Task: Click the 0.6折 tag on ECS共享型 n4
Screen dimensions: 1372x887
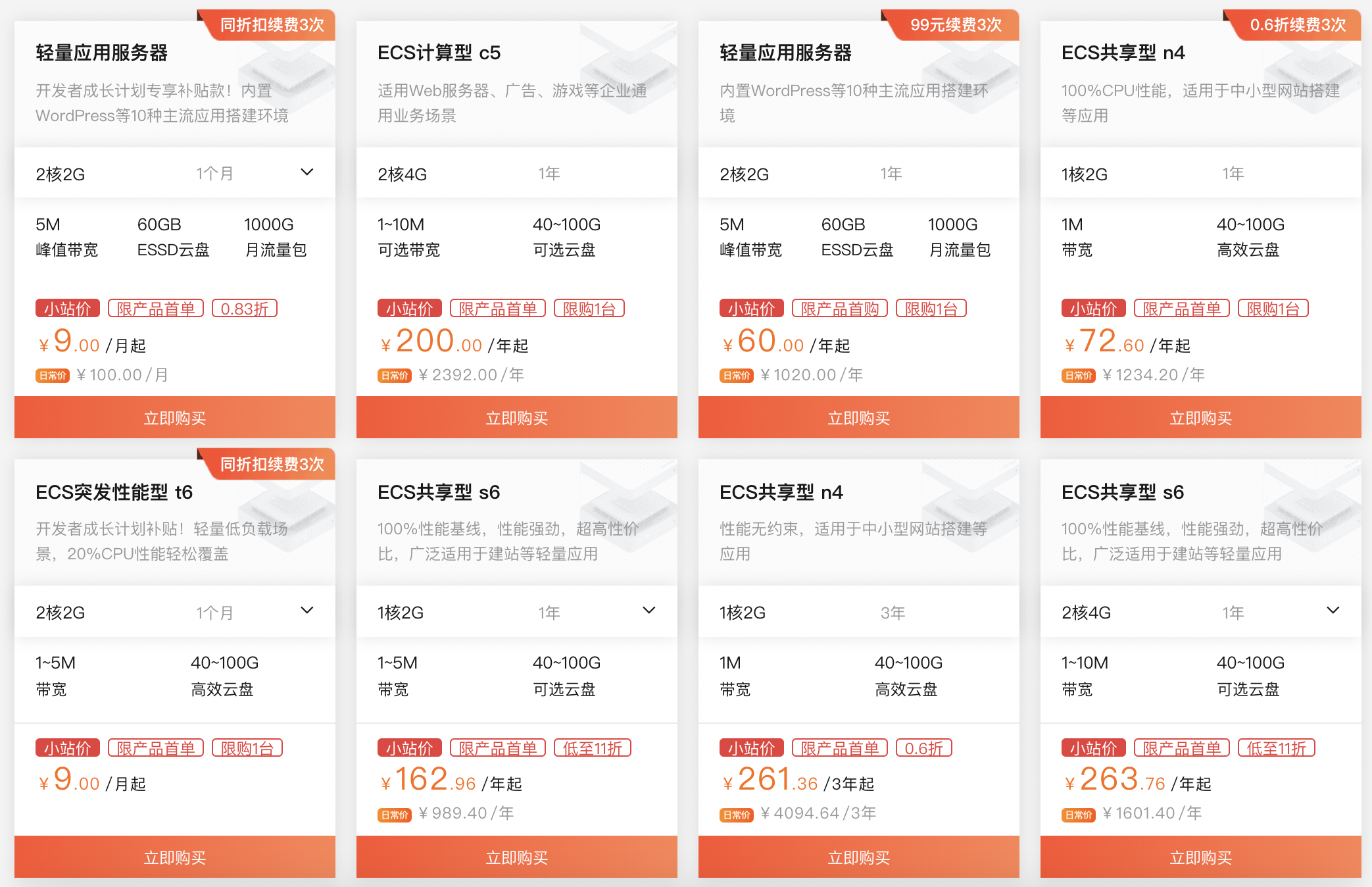Action: pyautogui.click(x=924, y=747)
